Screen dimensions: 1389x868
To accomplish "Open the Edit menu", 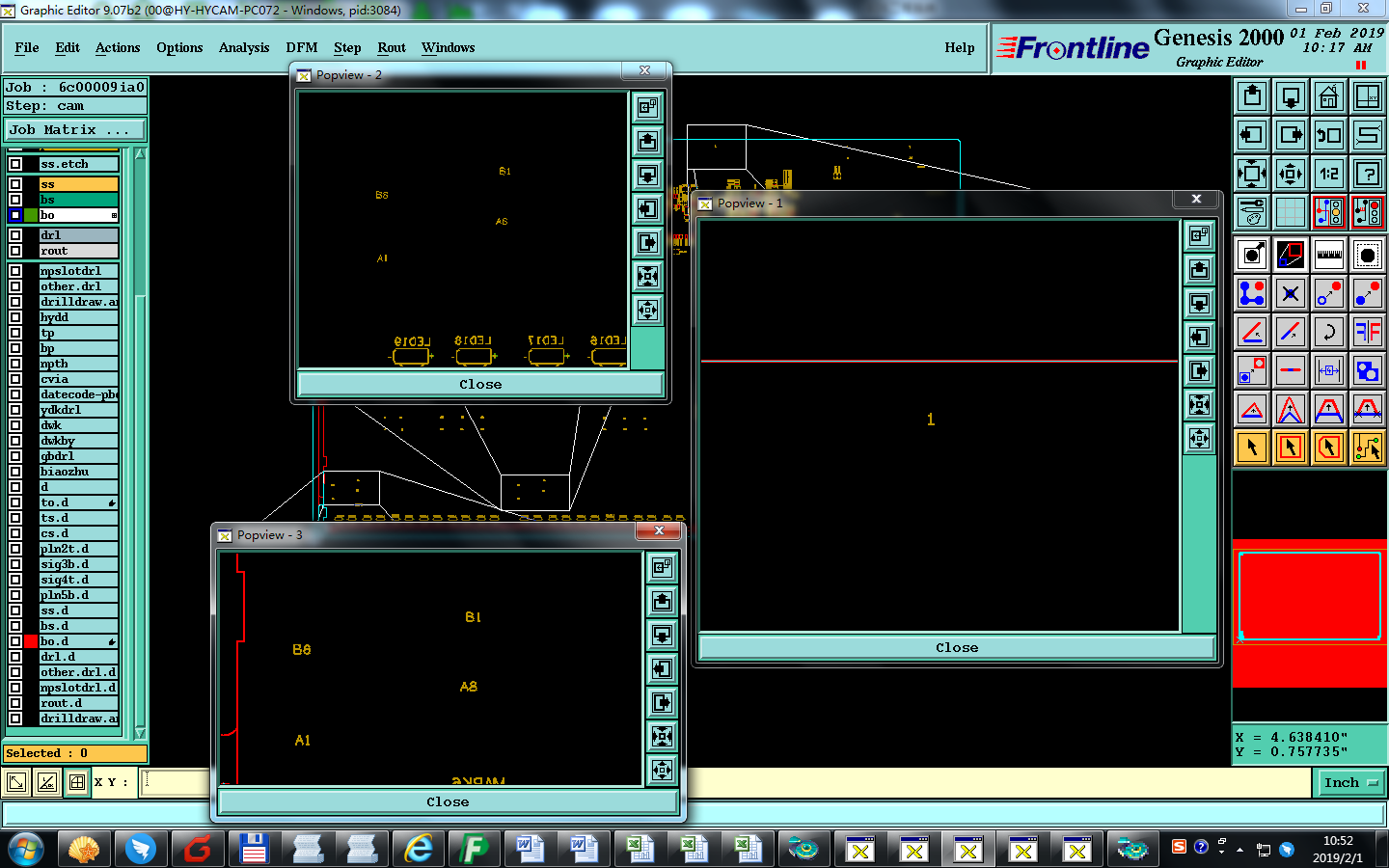I will pos(68,47).
